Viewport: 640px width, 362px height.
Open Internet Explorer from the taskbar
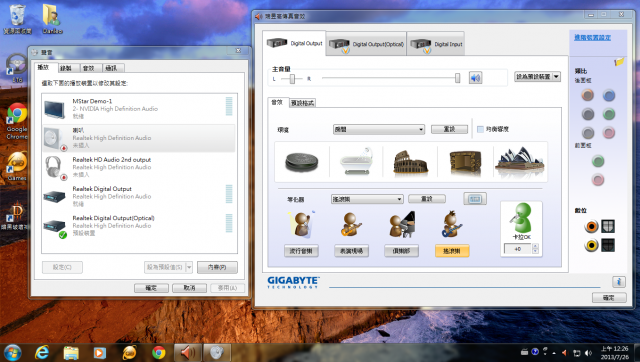[x=42, y=352]
